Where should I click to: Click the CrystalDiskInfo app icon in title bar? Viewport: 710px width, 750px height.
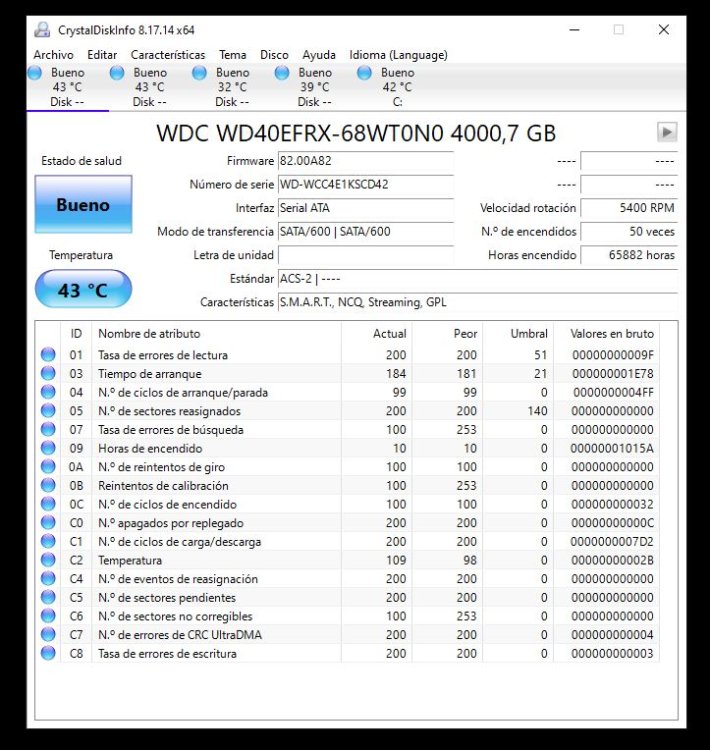coord(42,30)
